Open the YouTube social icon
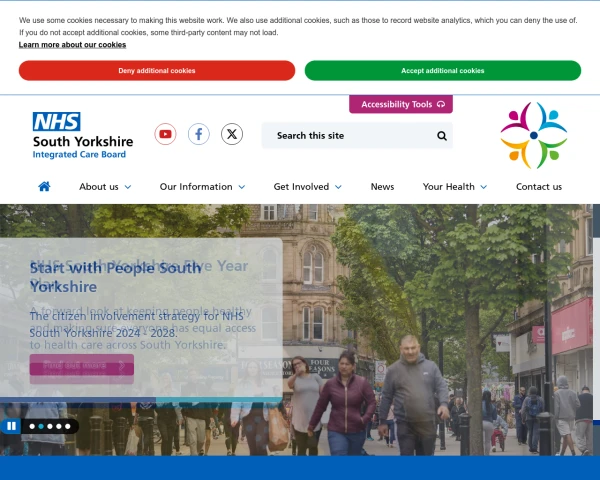This screenshot has width=600, height=480. click(165, 134)
